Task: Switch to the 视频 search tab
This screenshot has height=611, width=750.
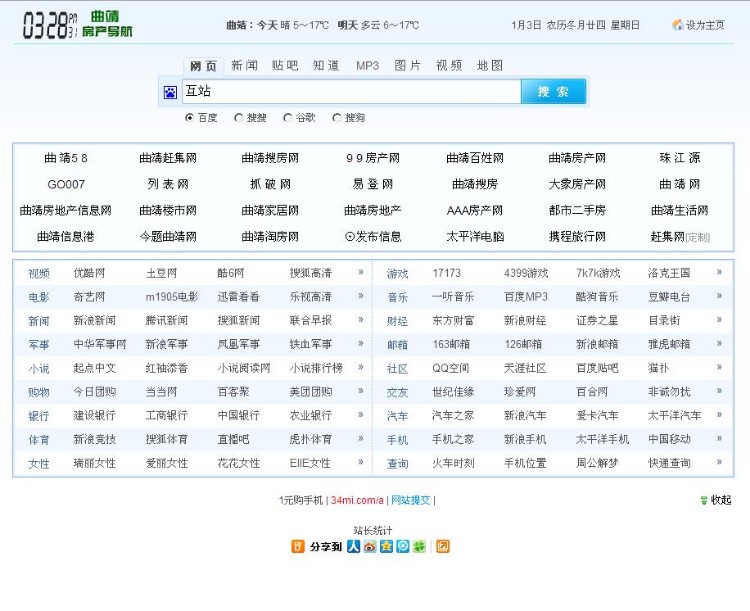Action: pos(449,66)
